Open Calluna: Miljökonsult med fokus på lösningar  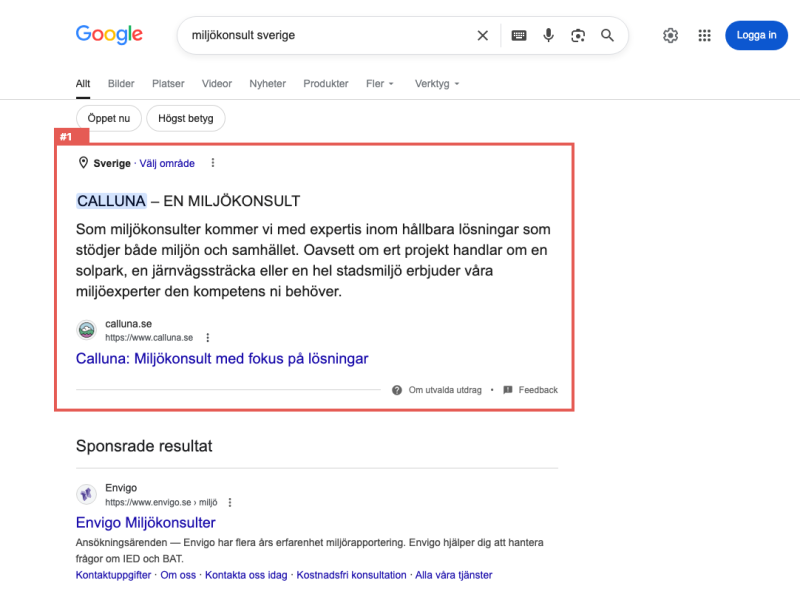coord(222,359)
